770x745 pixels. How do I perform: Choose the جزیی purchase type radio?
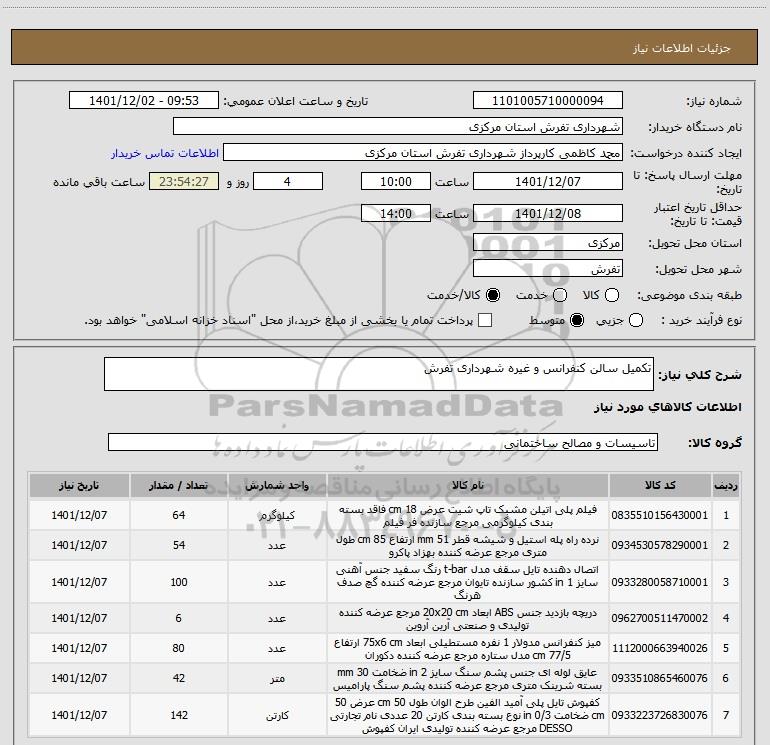pos(636,320)
